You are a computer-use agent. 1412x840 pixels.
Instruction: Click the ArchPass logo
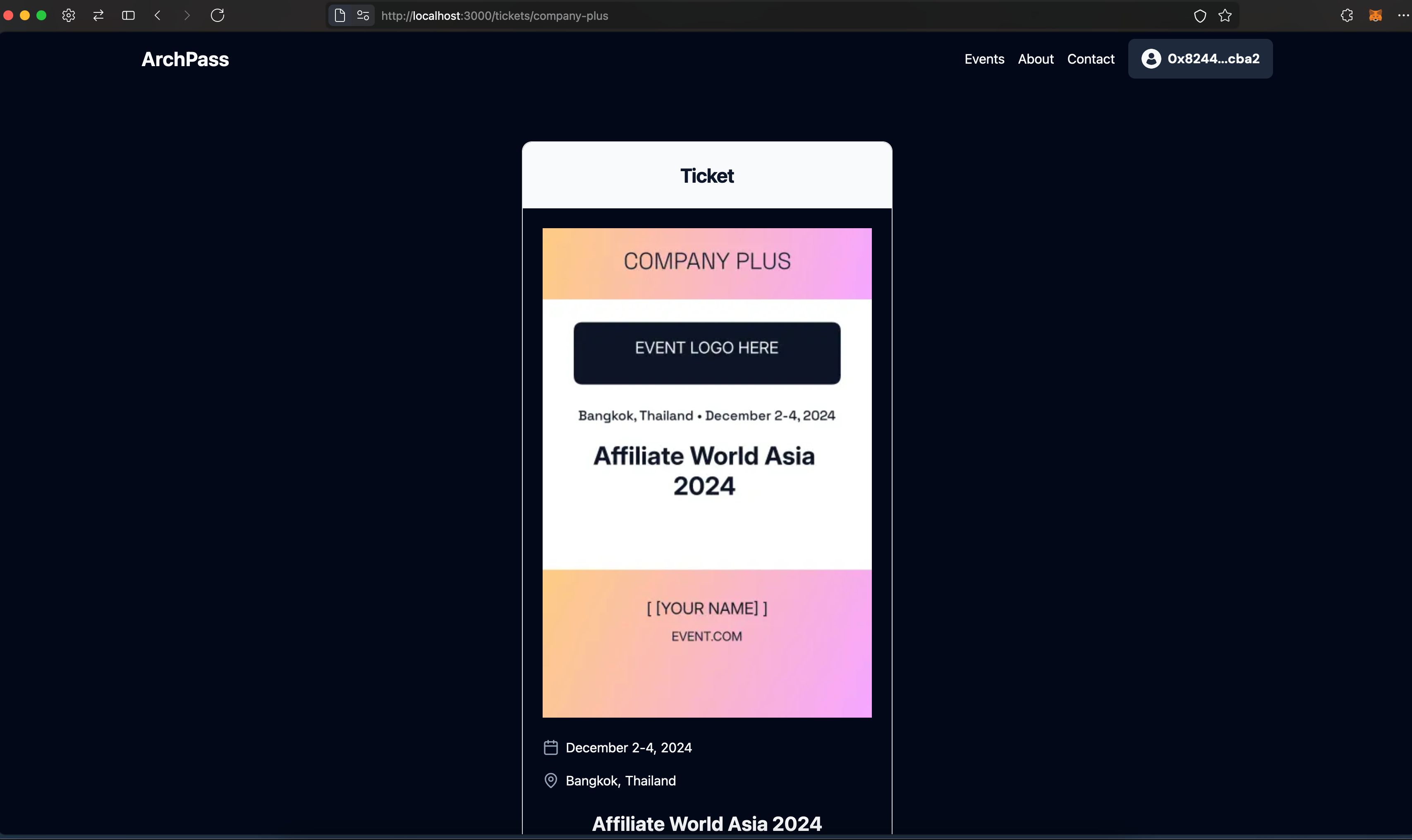coord(185,59)
